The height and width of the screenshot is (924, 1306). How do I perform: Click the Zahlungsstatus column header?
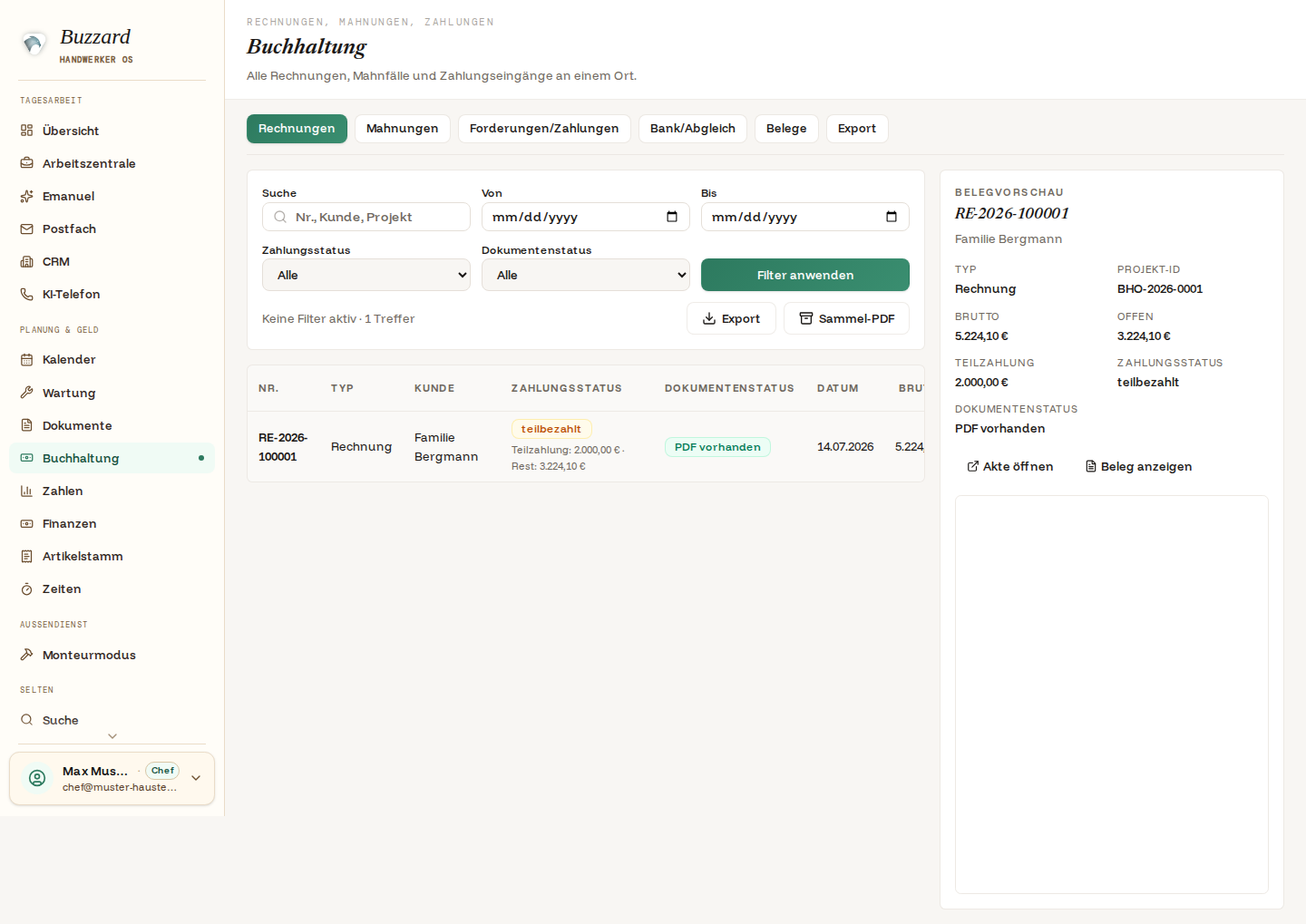coord(567,388)
